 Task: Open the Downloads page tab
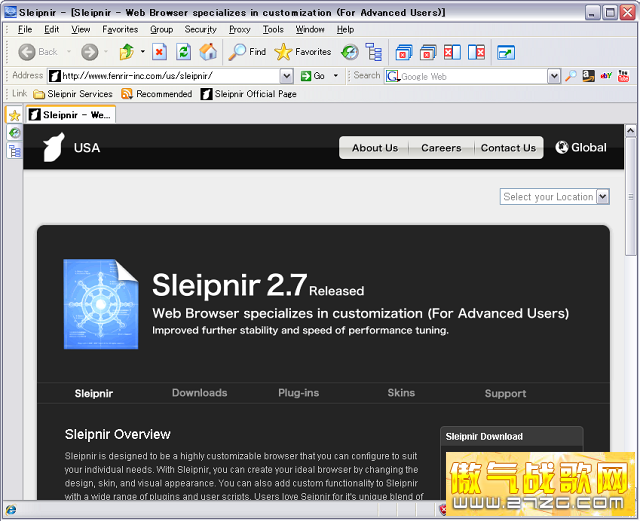pos(200,393)
